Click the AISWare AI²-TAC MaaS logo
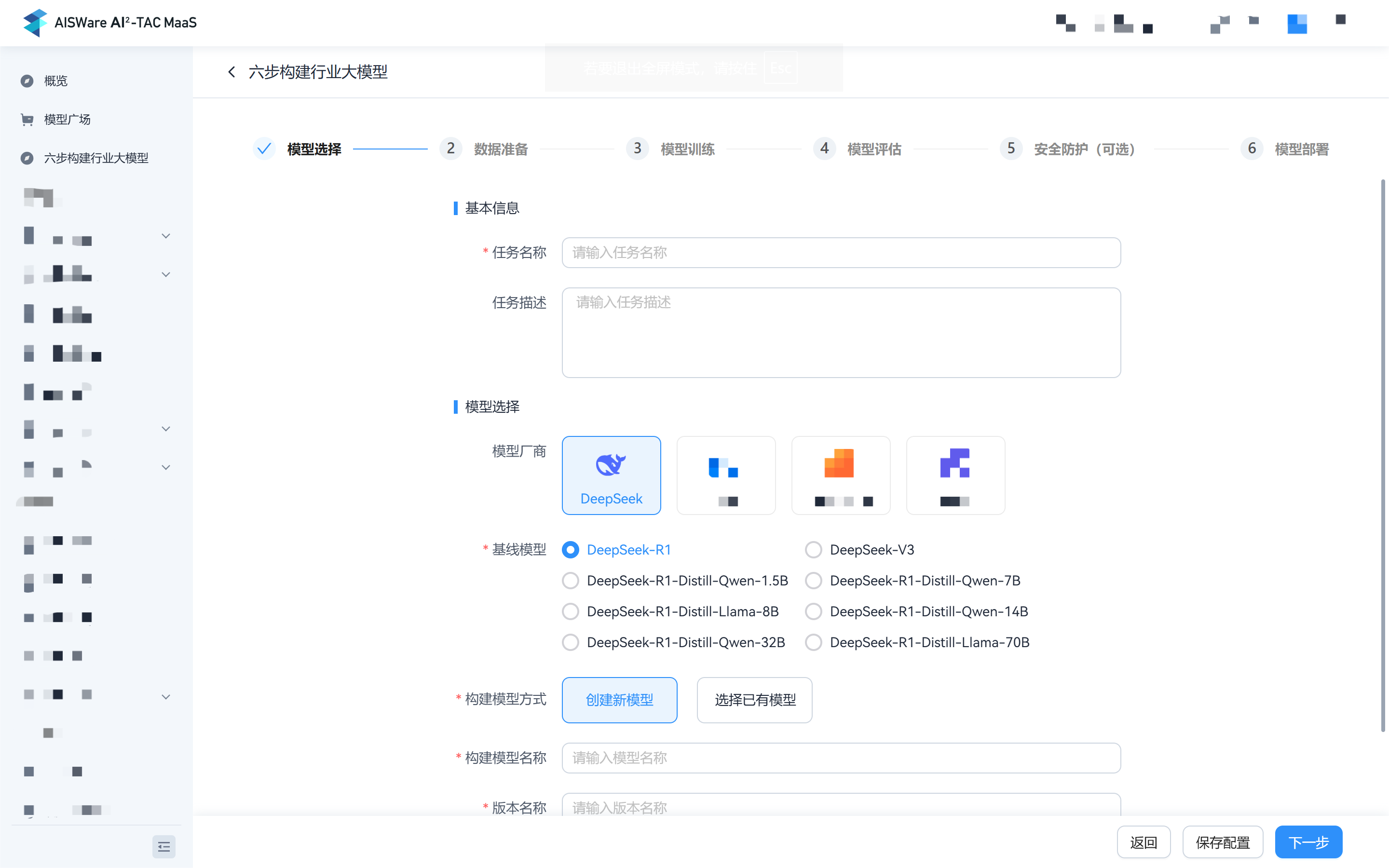The image size is (1389, 868). (x=109, y=23)
